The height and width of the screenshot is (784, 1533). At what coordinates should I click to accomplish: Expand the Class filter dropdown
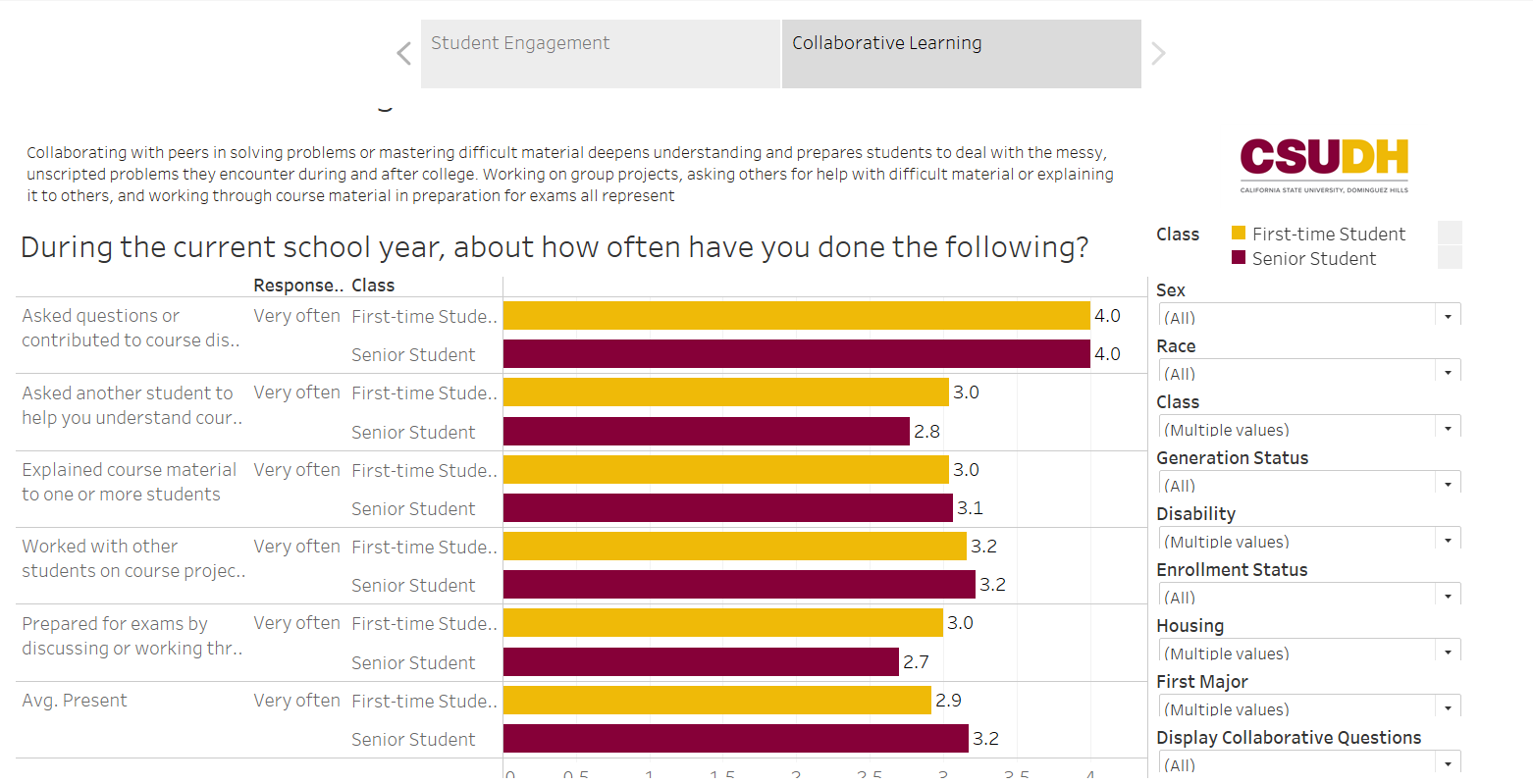coord(1448,429)
